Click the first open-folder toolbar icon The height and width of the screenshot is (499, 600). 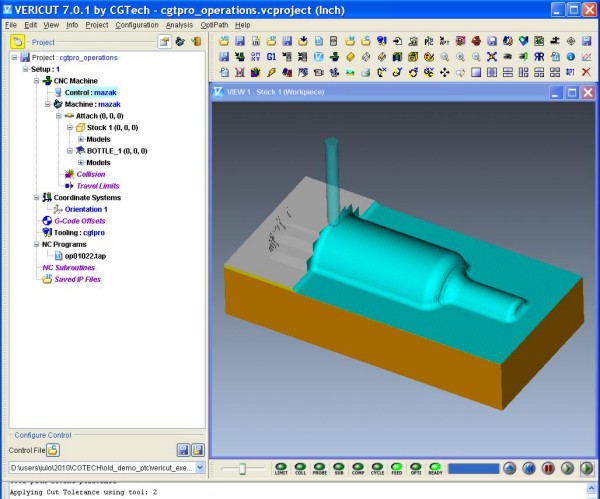point(224,41)
